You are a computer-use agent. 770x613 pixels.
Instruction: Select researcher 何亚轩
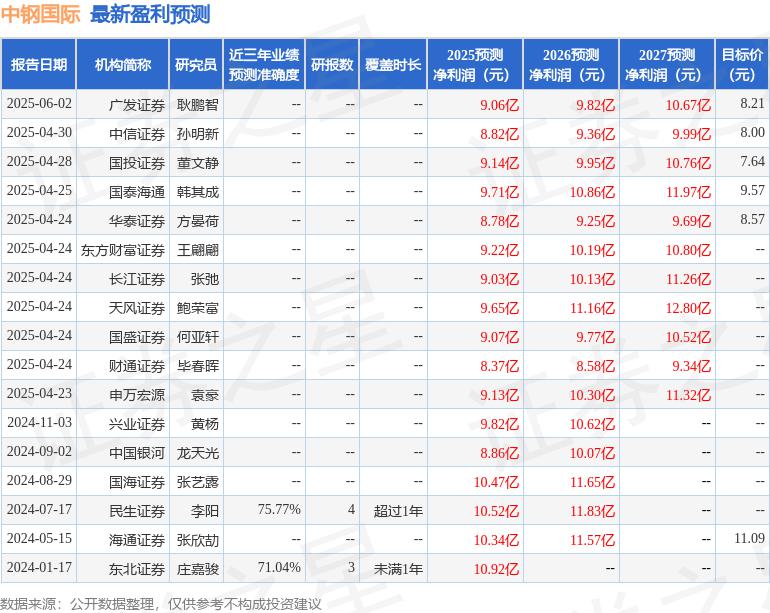(197, 337)
